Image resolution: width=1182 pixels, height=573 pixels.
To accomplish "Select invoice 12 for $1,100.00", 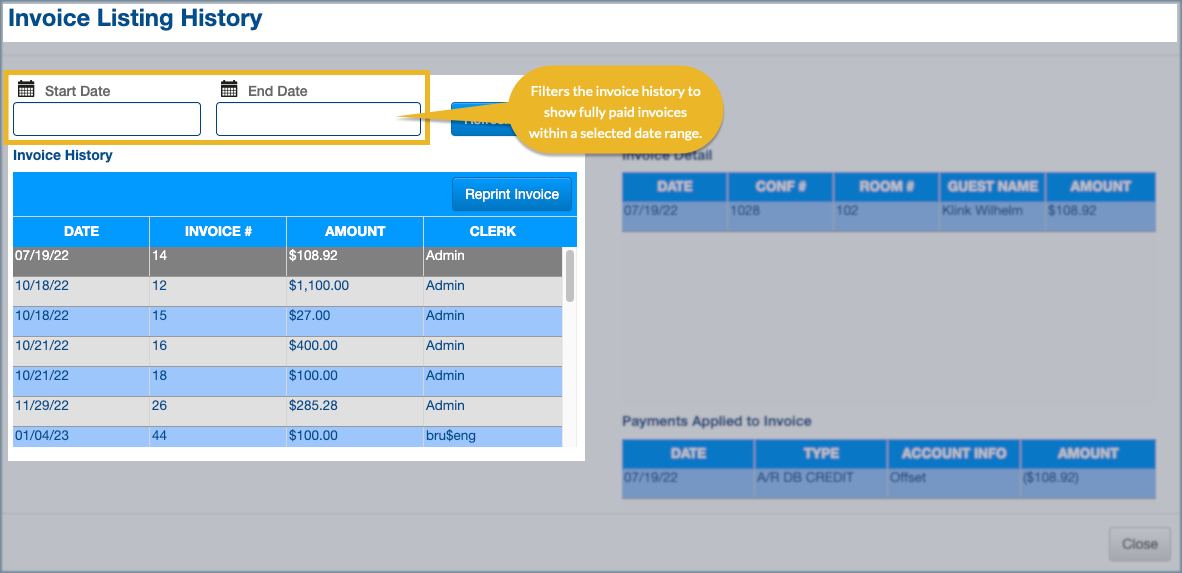I will 287,291.
